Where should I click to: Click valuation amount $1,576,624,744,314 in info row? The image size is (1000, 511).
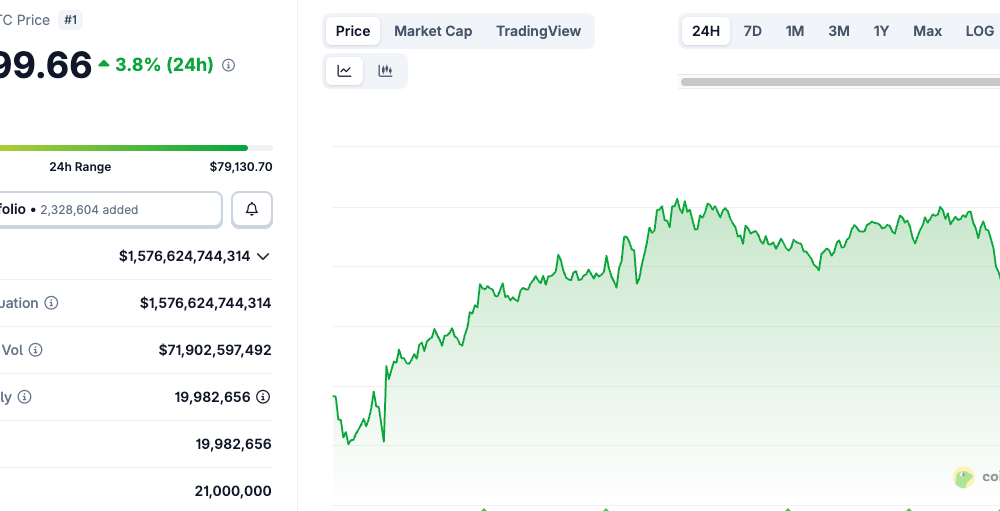coord(205,303)
